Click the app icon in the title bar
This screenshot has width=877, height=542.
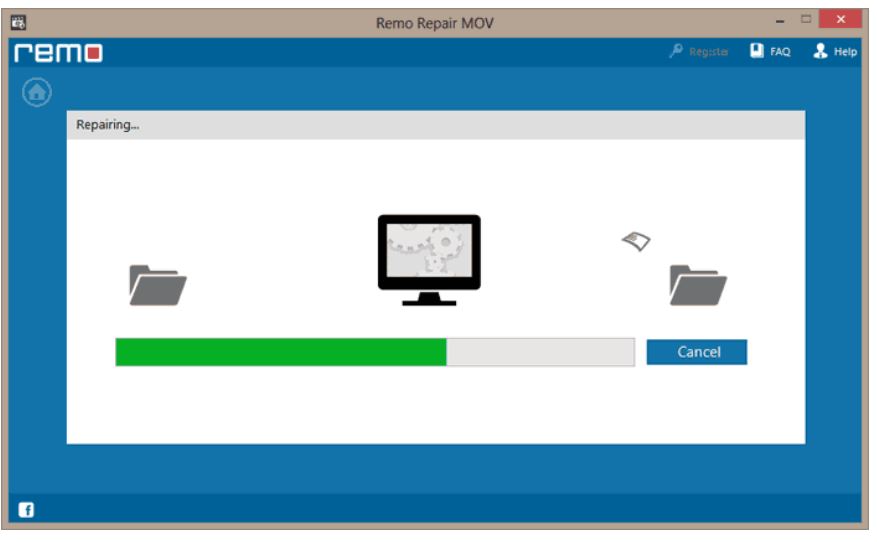pos(18,22)
